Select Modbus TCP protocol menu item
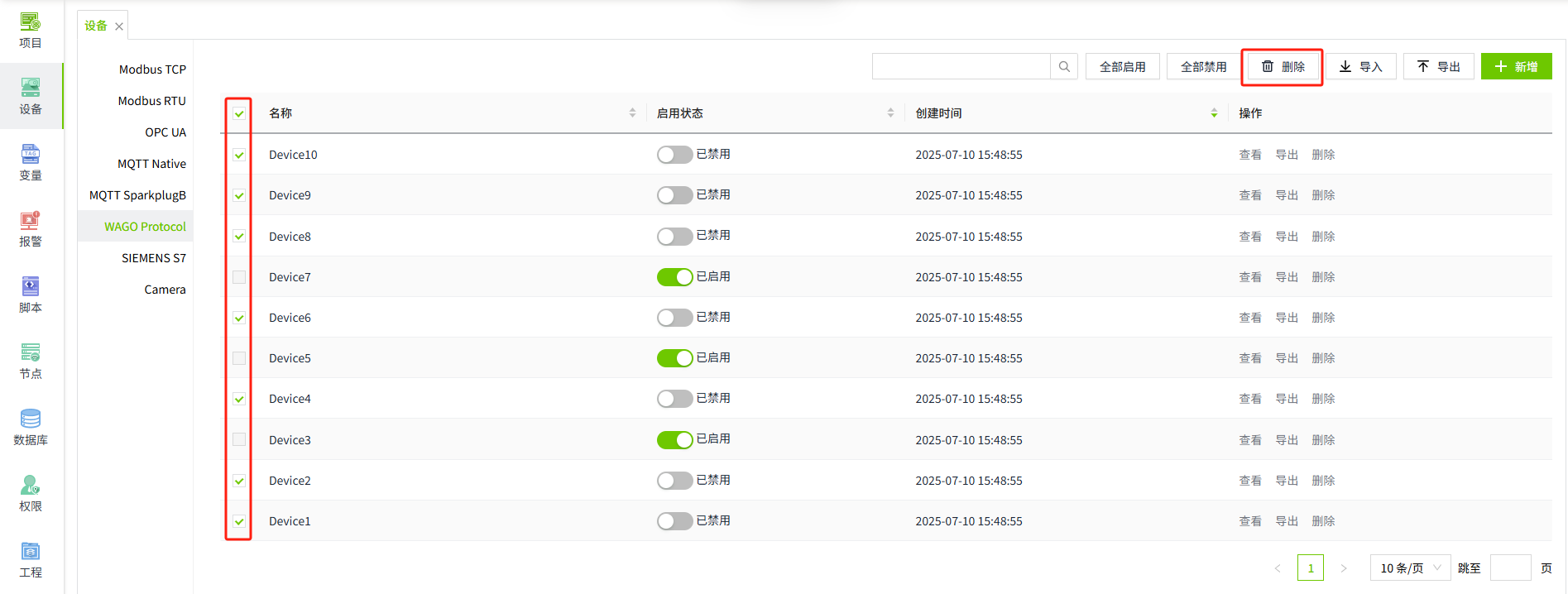This screenshot has width=1568, height=594. 152,69
